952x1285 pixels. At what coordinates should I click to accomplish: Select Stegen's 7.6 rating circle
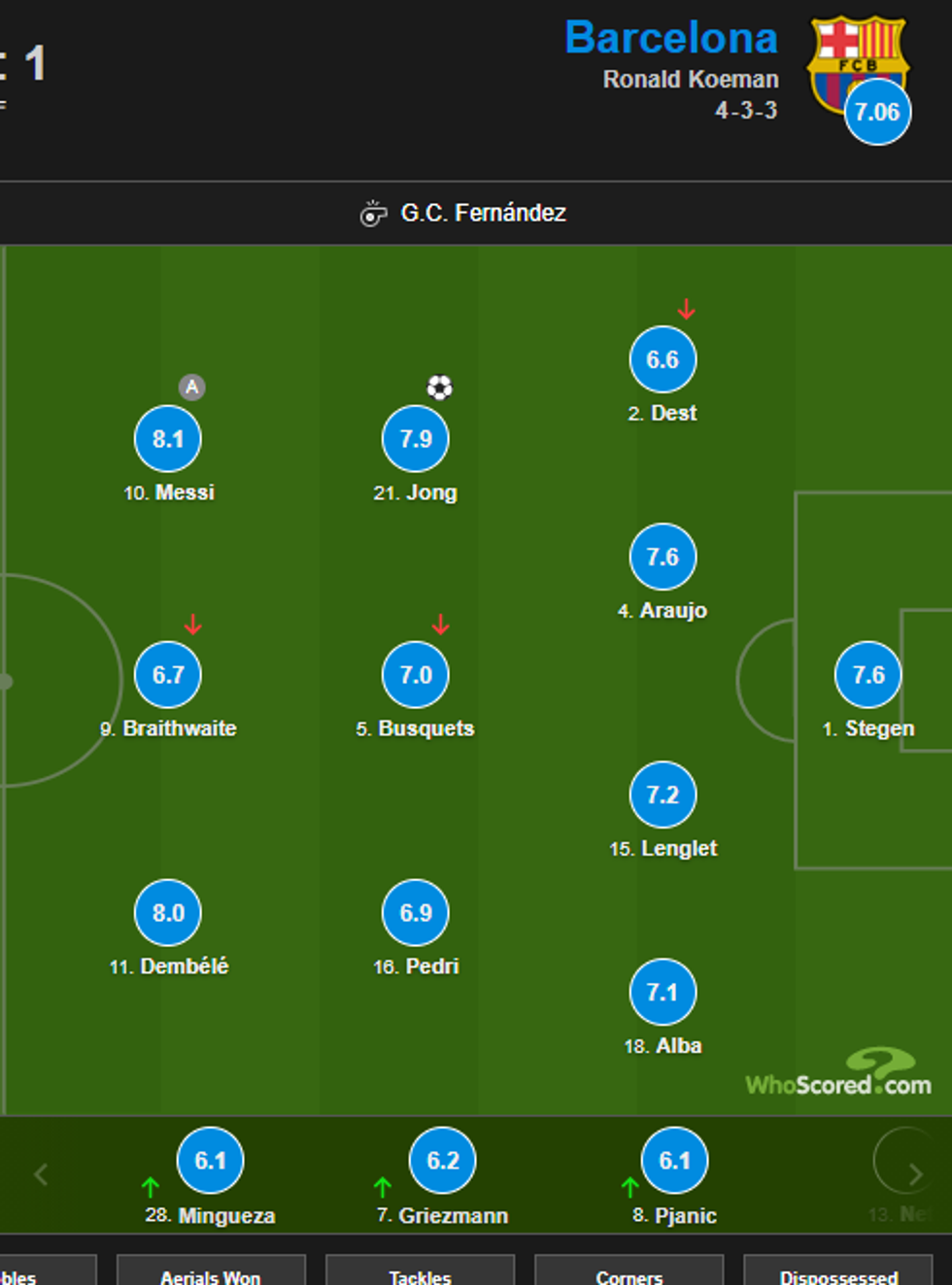868,675
